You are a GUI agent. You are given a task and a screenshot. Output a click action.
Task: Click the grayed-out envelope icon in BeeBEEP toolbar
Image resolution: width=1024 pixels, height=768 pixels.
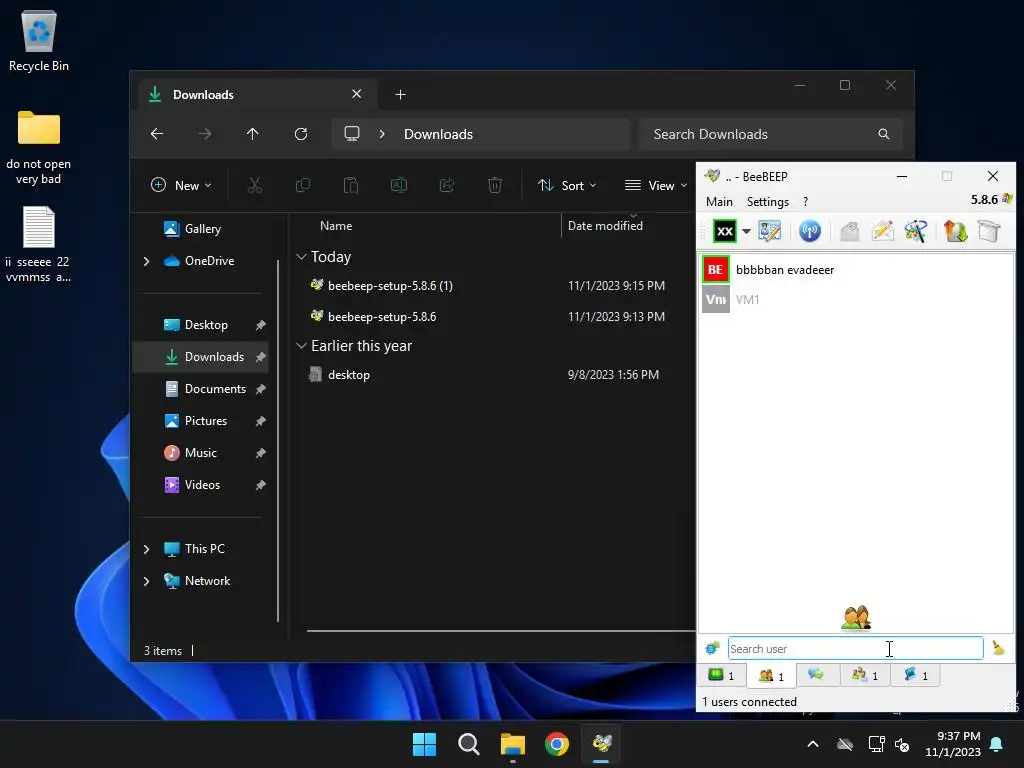[850, 231]
